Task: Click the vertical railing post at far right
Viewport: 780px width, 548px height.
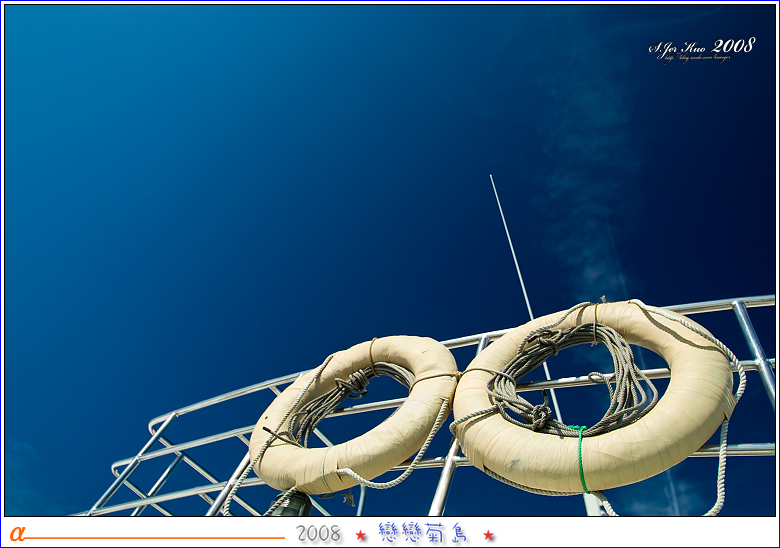Action: 754,345
